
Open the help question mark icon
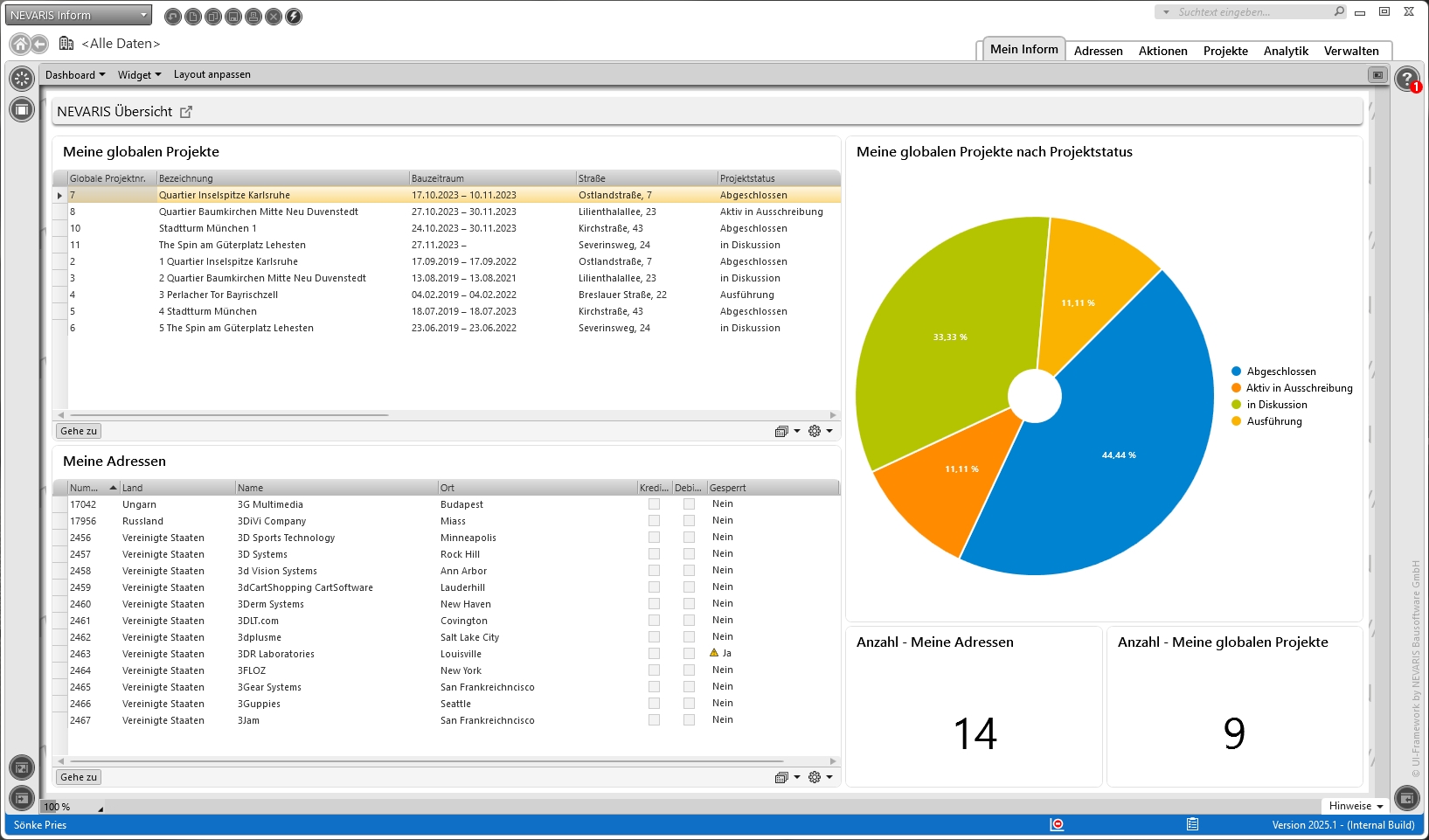pos(1406,79)
